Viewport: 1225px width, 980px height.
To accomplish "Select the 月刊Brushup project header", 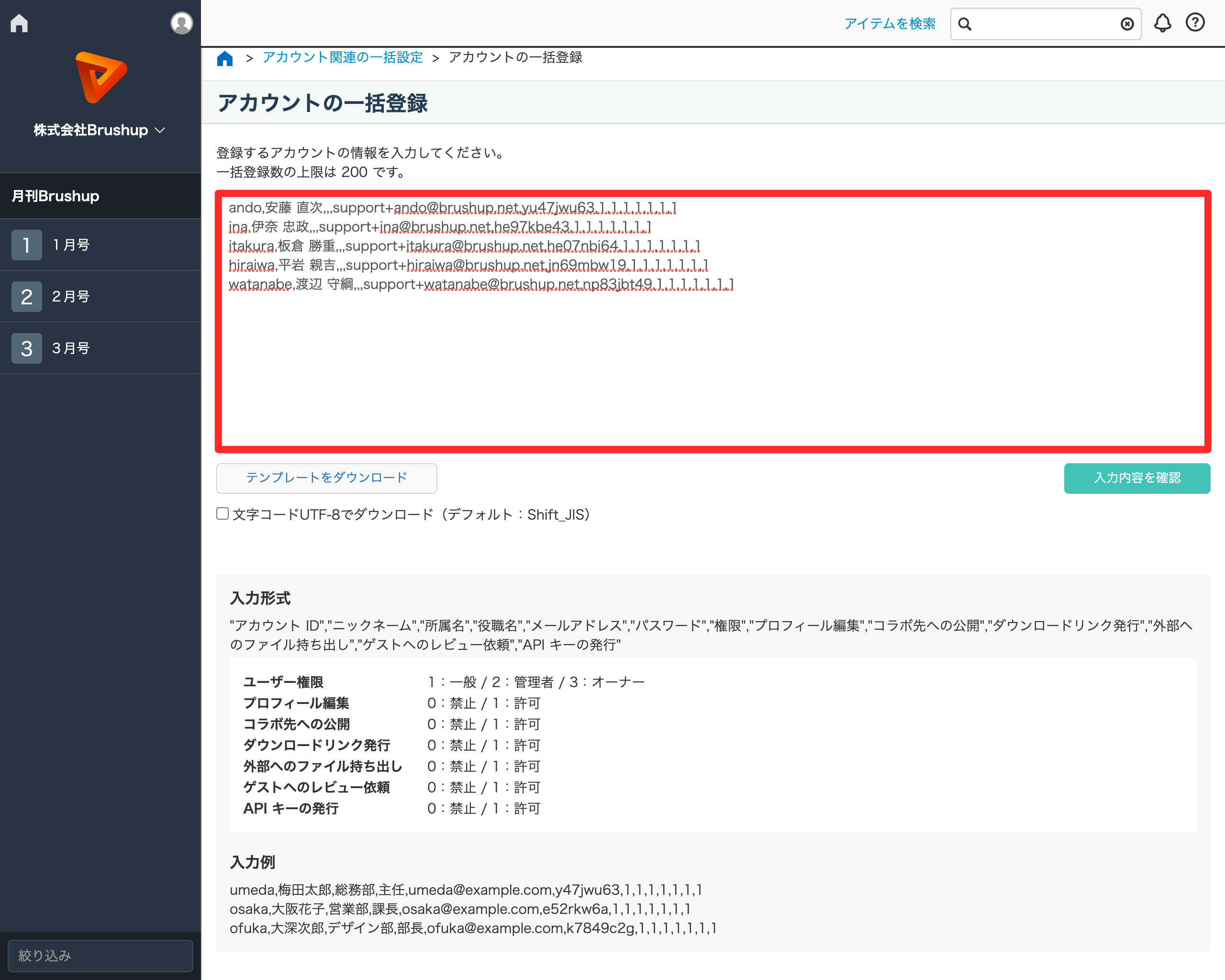I will (x=100, y=196).
